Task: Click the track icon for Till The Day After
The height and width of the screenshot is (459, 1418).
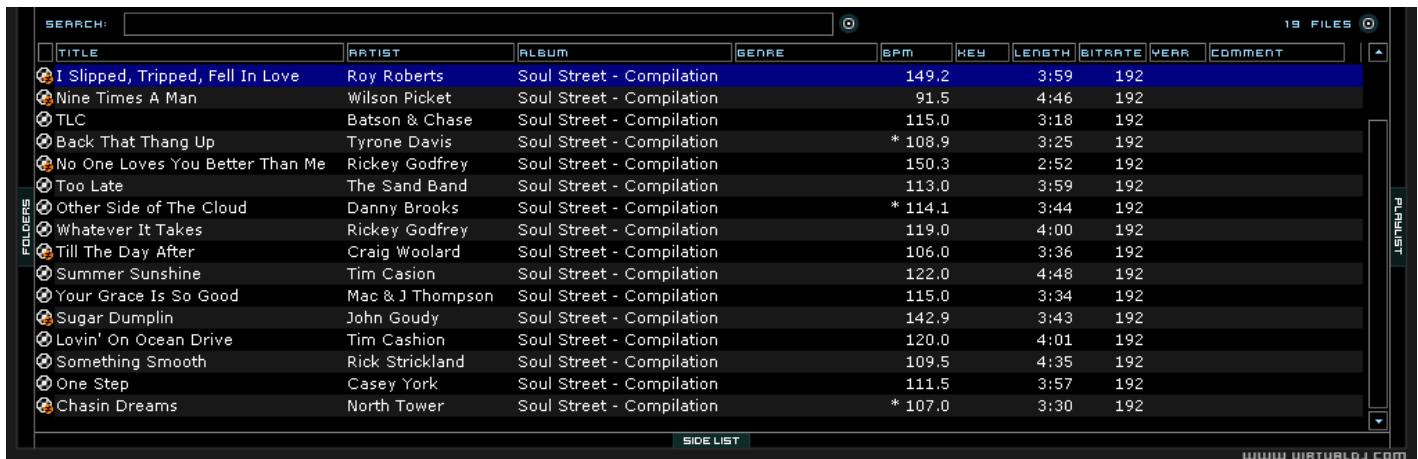Action: 44,252
